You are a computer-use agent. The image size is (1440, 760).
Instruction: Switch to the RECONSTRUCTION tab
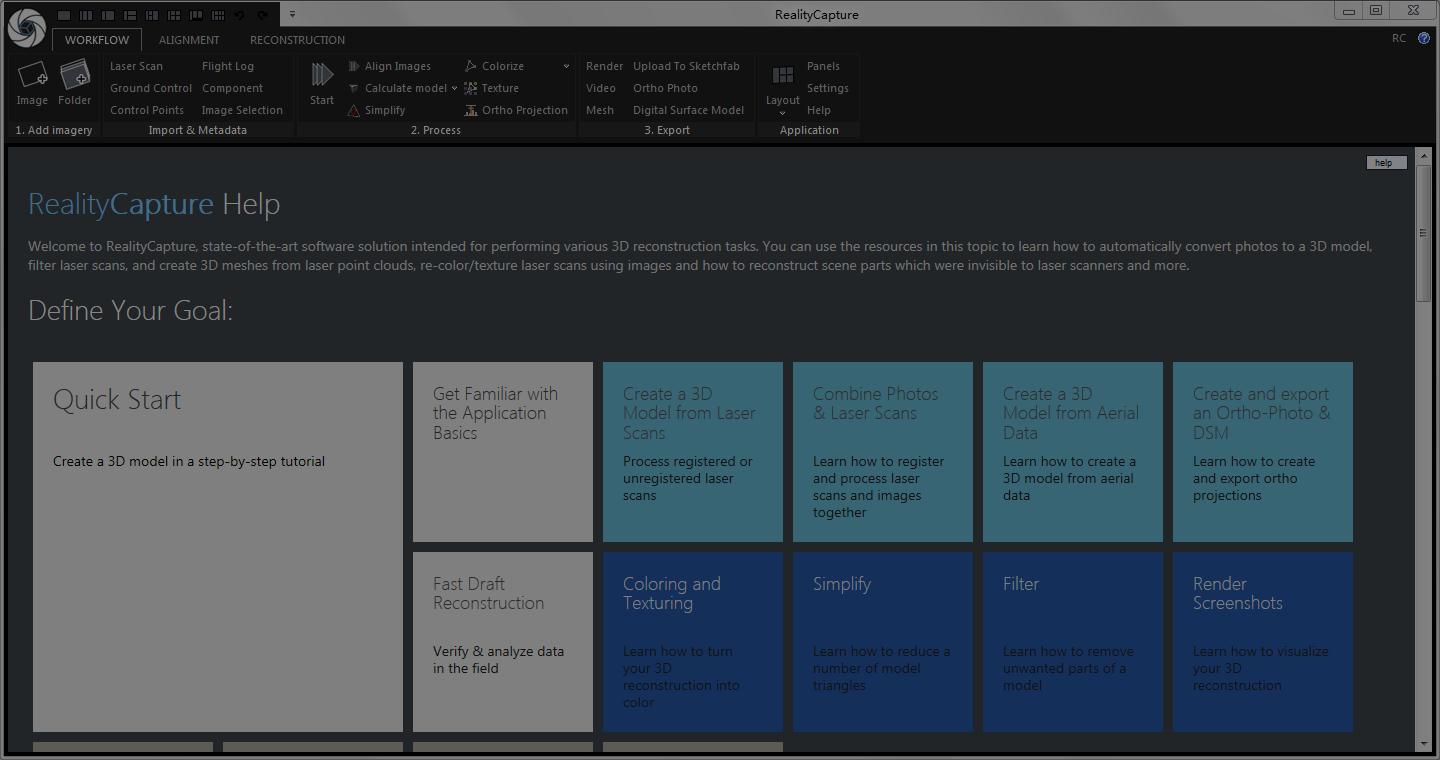tap(297, 40)
